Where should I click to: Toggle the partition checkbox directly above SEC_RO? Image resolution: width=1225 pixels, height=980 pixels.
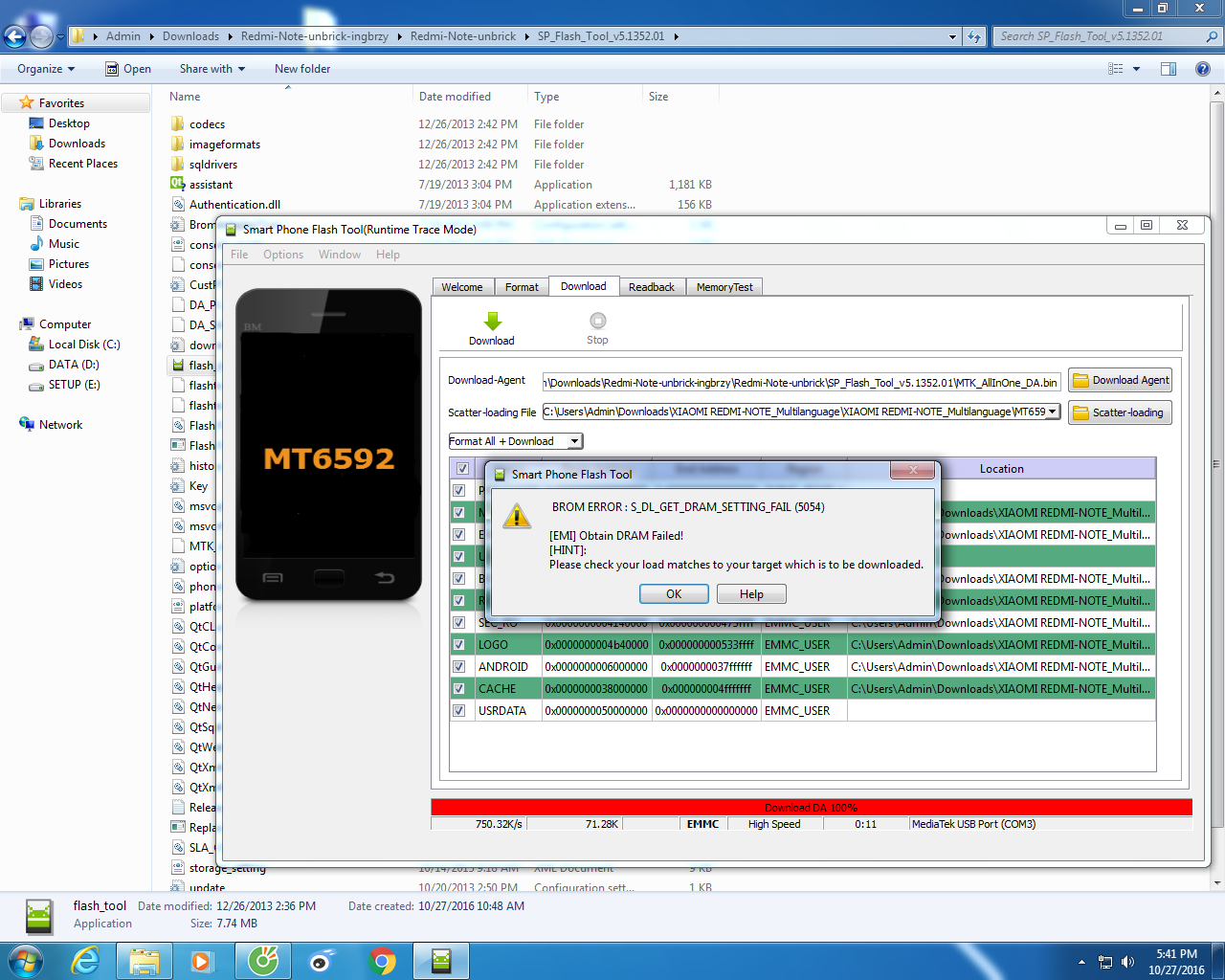[458, 601]
